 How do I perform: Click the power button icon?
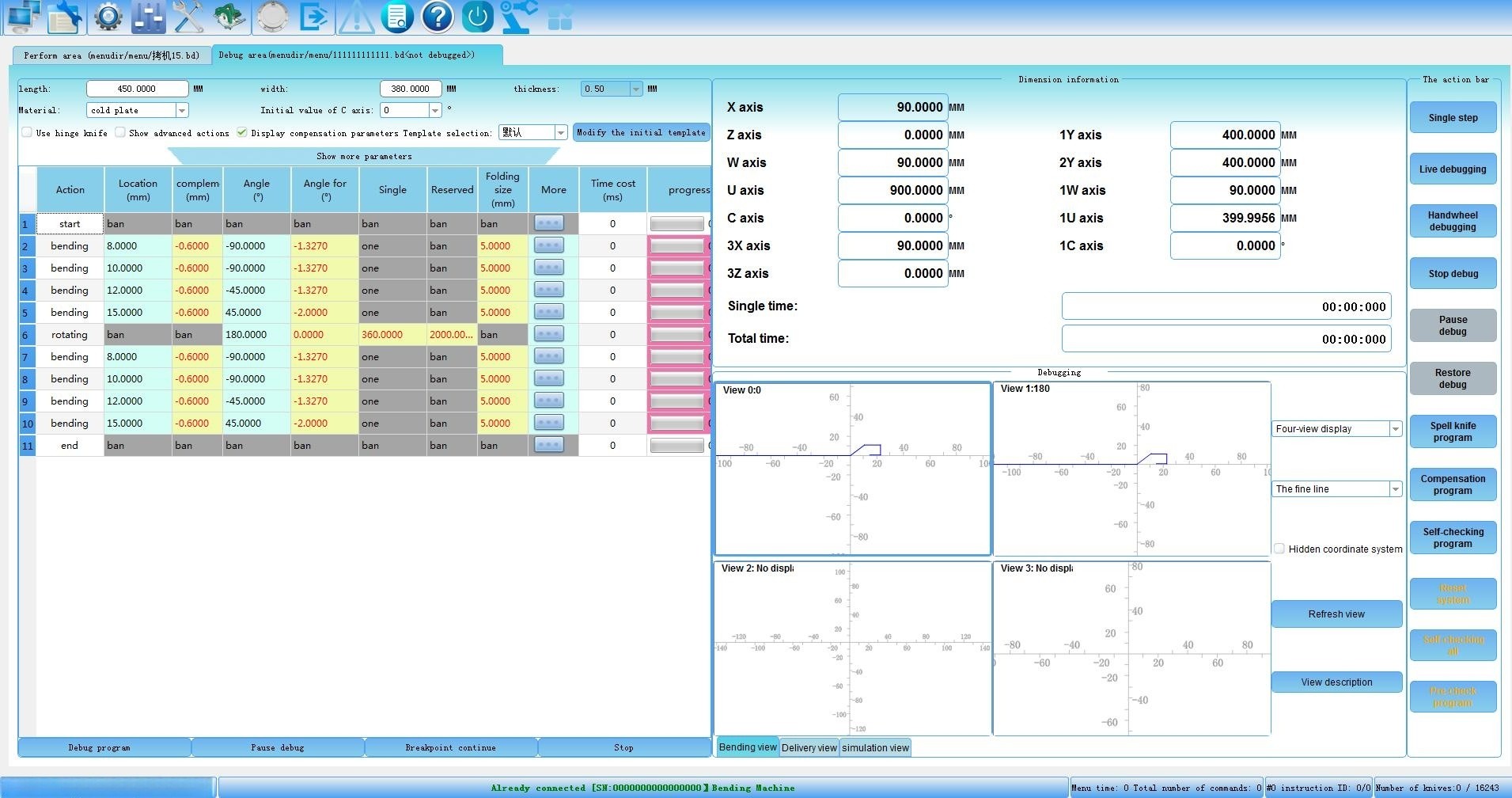coord(477,17)
